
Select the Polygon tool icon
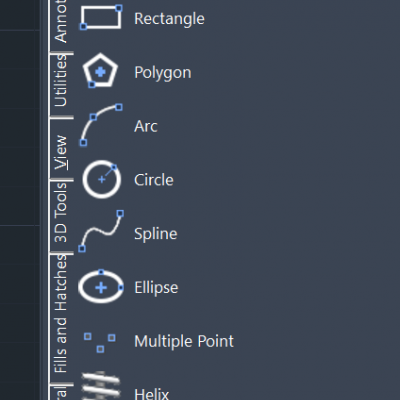tap(100, 71)
